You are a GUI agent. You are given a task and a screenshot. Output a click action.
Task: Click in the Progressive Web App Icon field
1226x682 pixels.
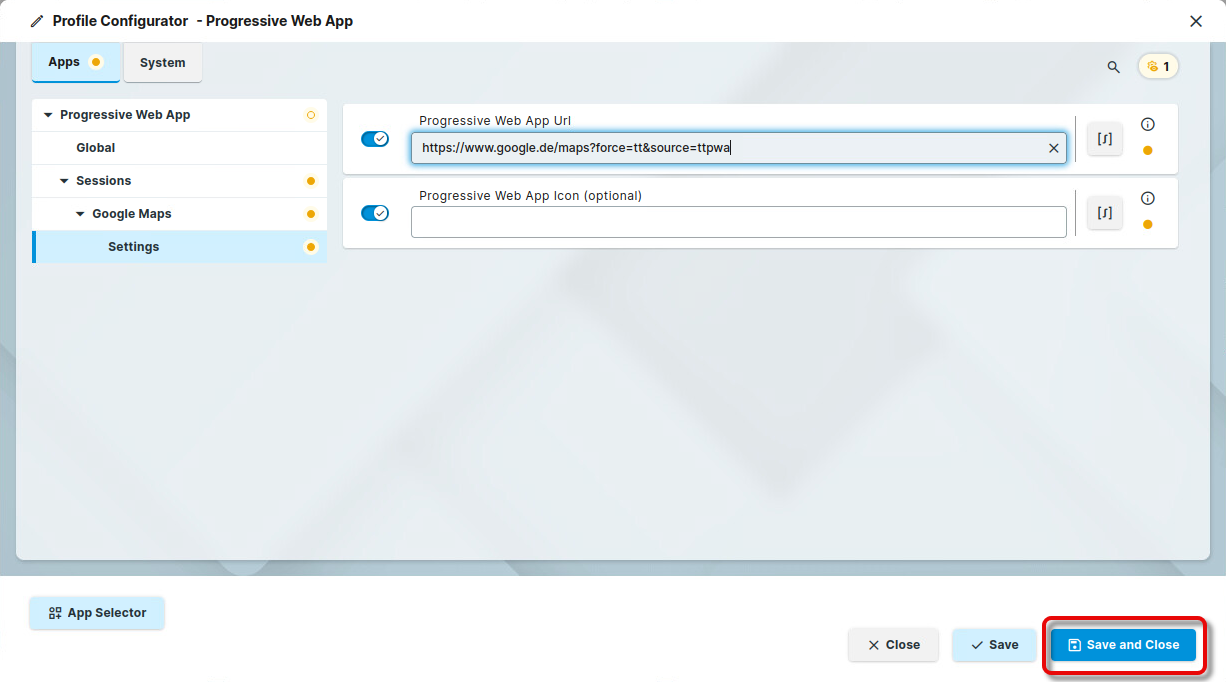coord(738,222)
